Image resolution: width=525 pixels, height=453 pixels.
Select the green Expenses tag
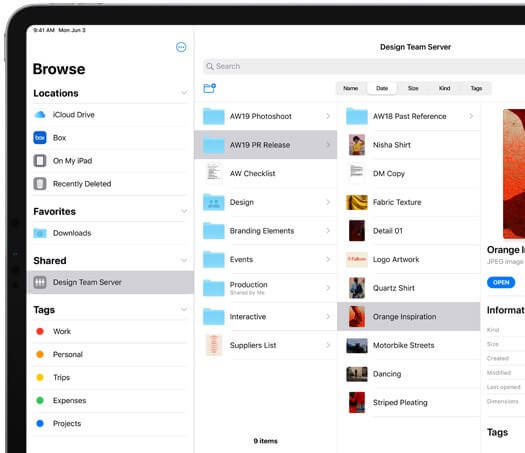(40, 400)
